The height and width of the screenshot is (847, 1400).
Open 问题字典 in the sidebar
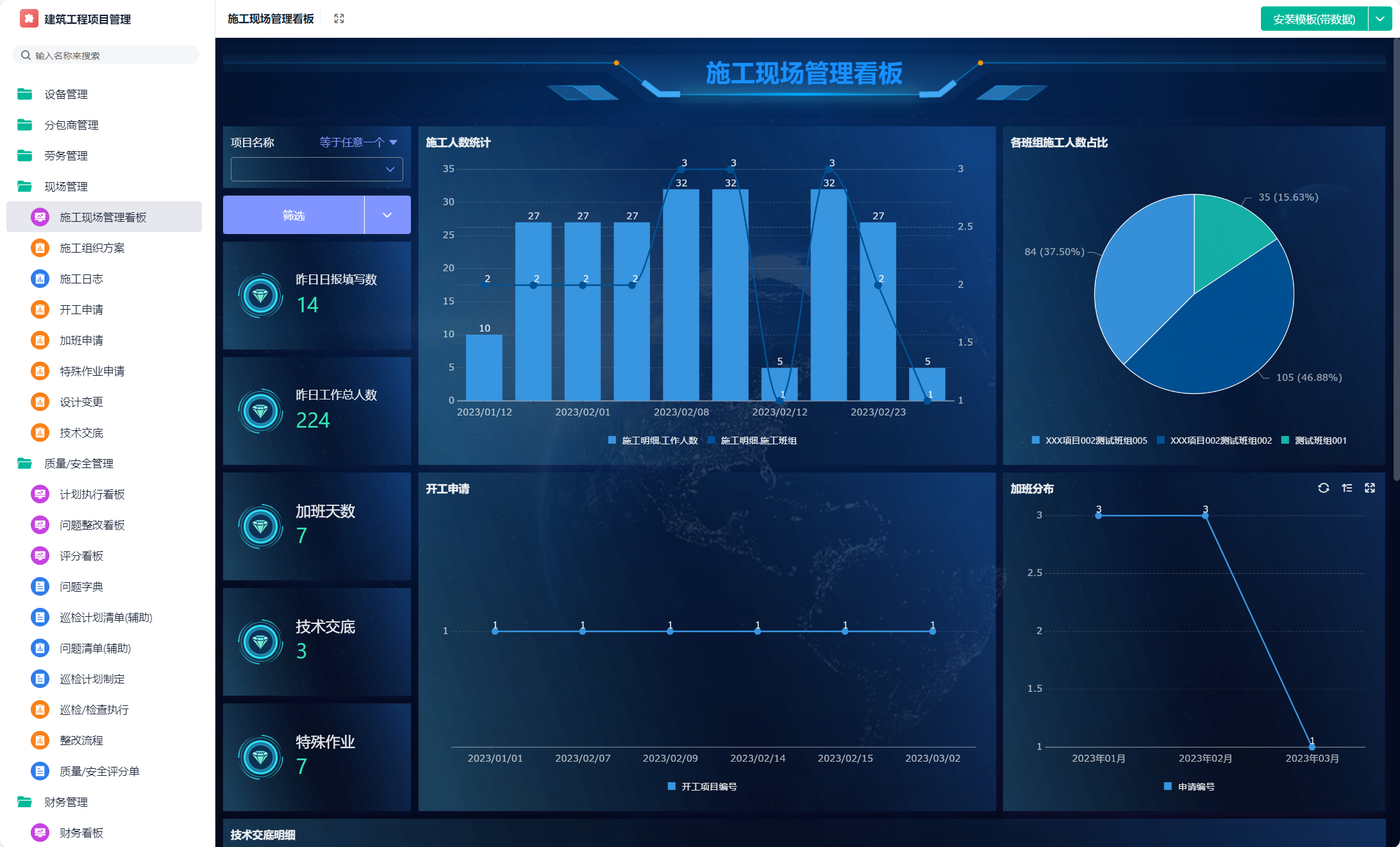tap(81, 587)
